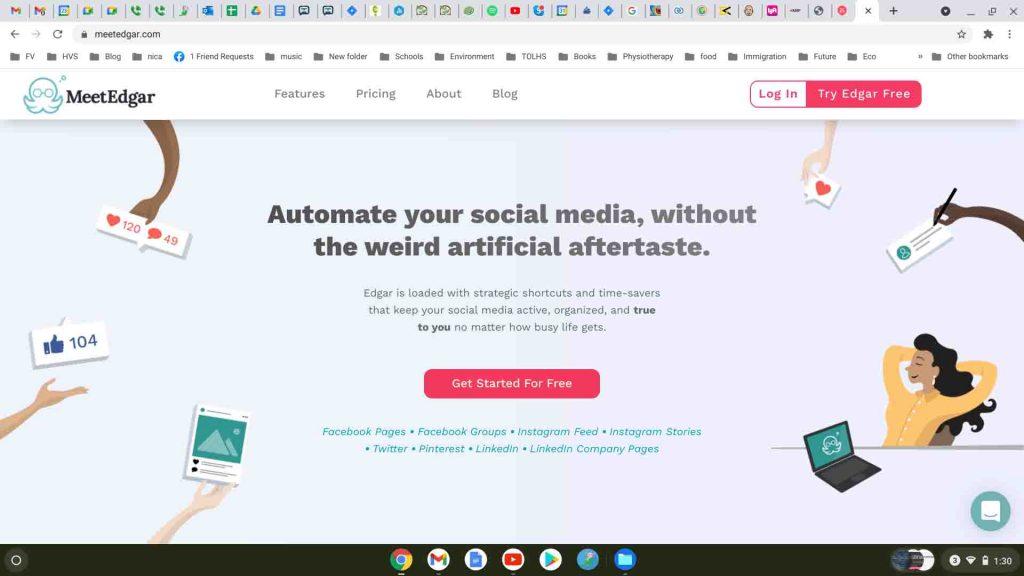The height and width of the screenshot is (576, 1024).
Task: Open the Gmail app in the shelf
Action: (438, 559)
